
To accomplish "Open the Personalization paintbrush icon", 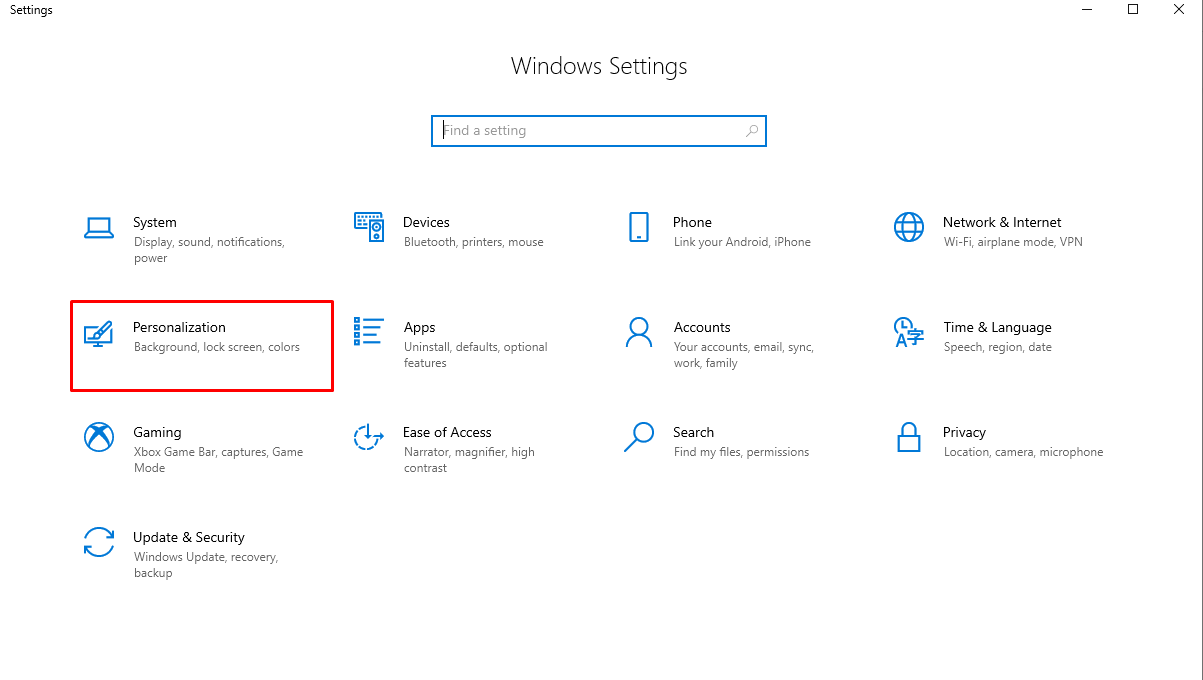I will tap(98, 334).
